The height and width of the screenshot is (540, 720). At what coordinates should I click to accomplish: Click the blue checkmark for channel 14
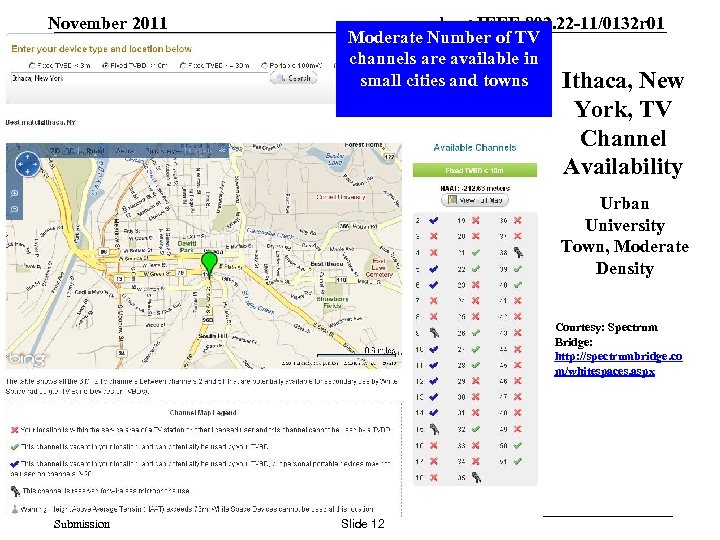click(x=433, y=413)
